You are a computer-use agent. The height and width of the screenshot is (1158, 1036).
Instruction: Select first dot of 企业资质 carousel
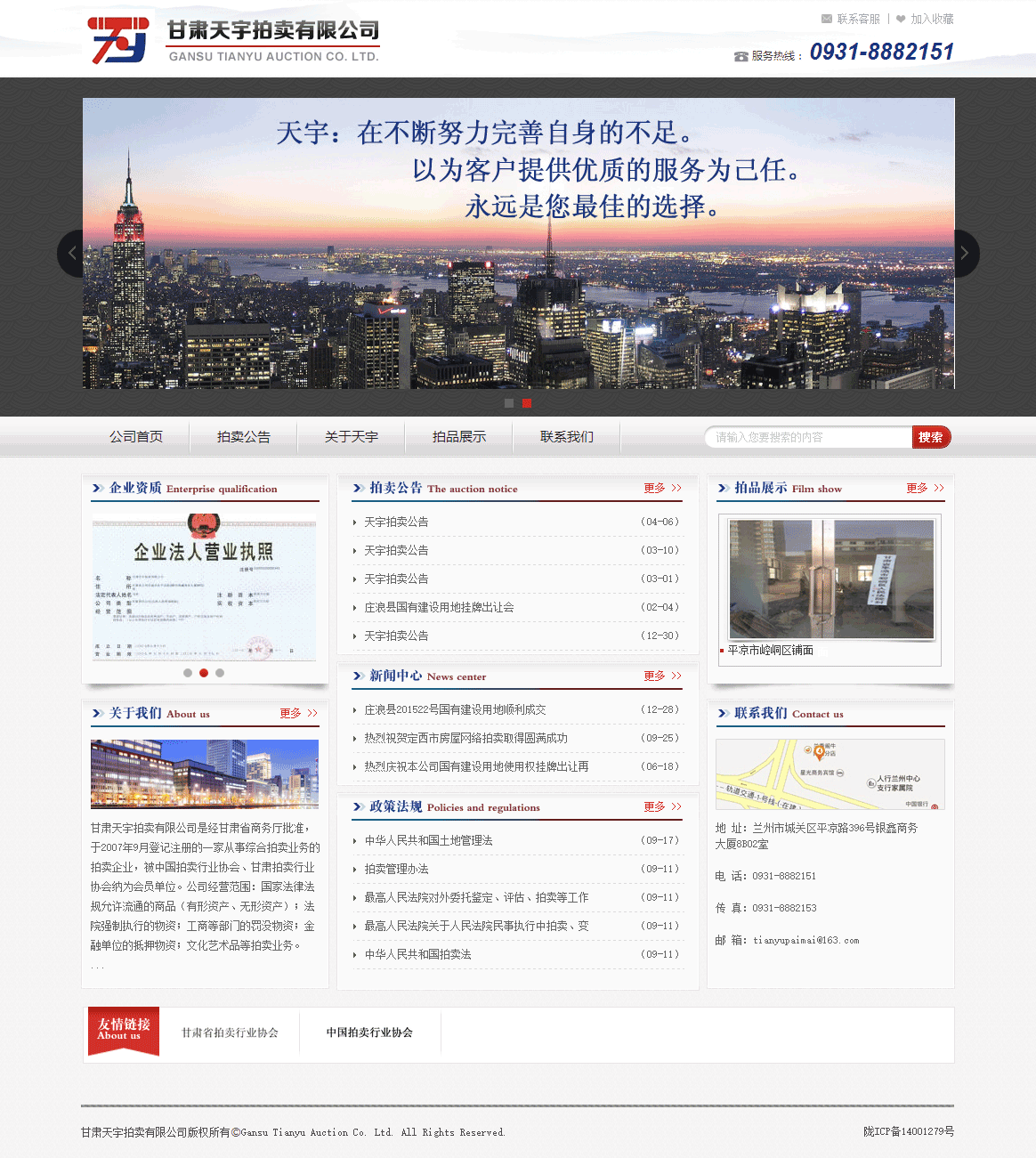point(188,673)
